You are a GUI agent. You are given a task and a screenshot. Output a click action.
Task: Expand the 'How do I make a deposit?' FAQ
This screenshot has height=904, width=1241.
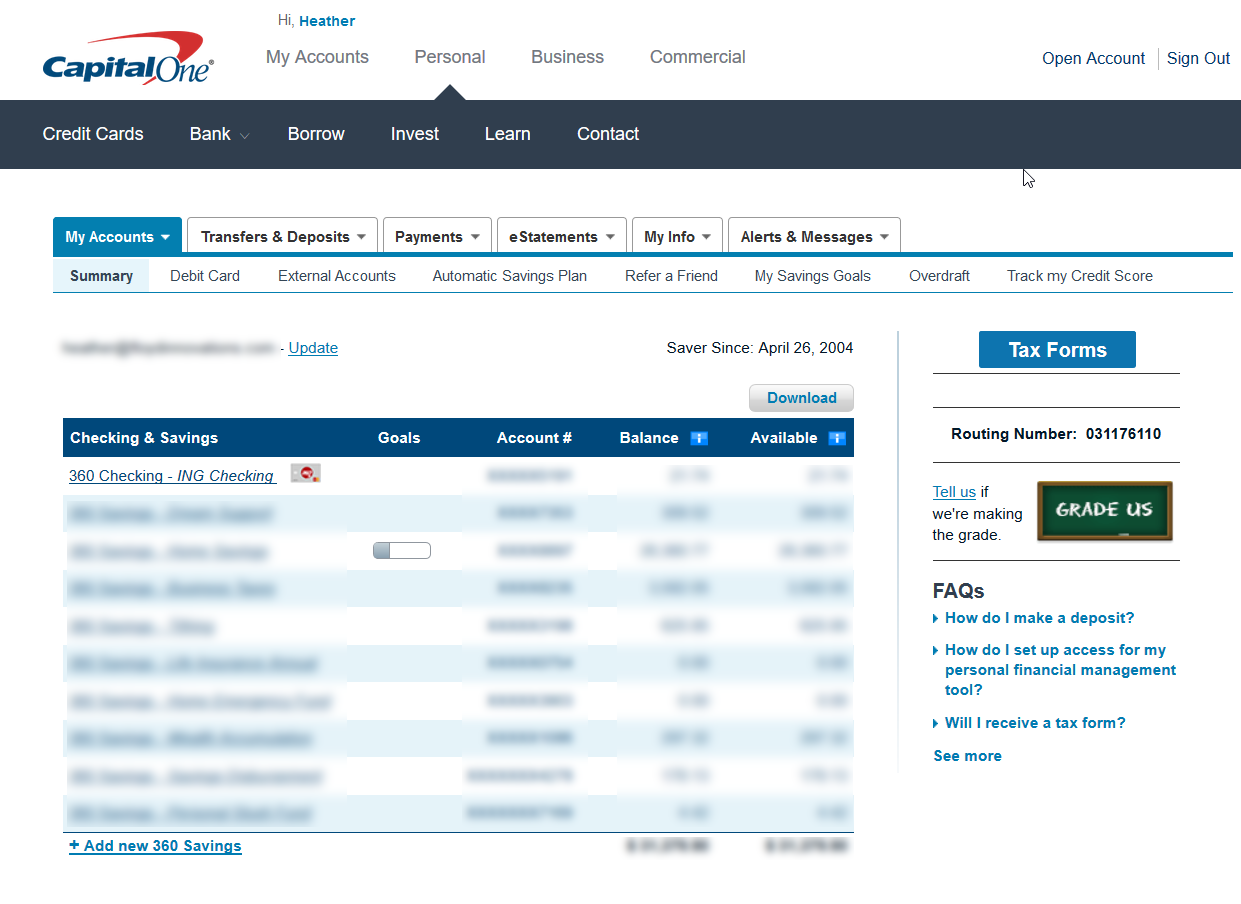click(1040, 618)
